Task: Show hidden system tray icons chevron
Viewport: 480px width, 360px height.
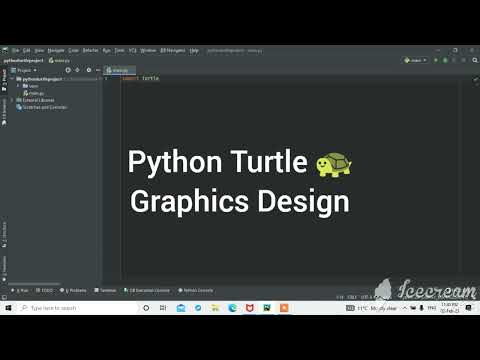Action: click(404, 308)
